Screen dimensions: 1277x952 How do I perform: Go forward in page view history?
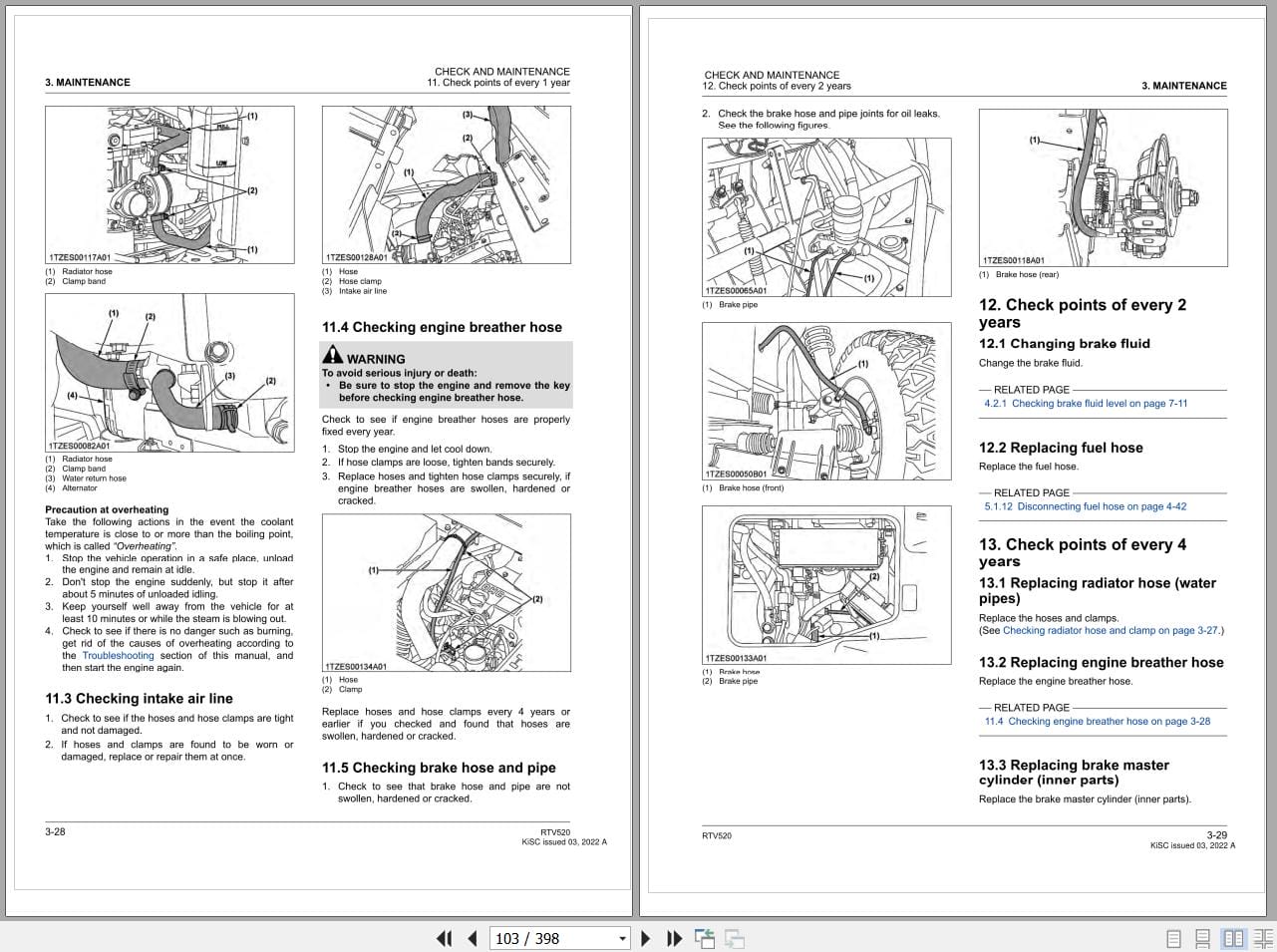pyautogui.click(x=735, y=938)
